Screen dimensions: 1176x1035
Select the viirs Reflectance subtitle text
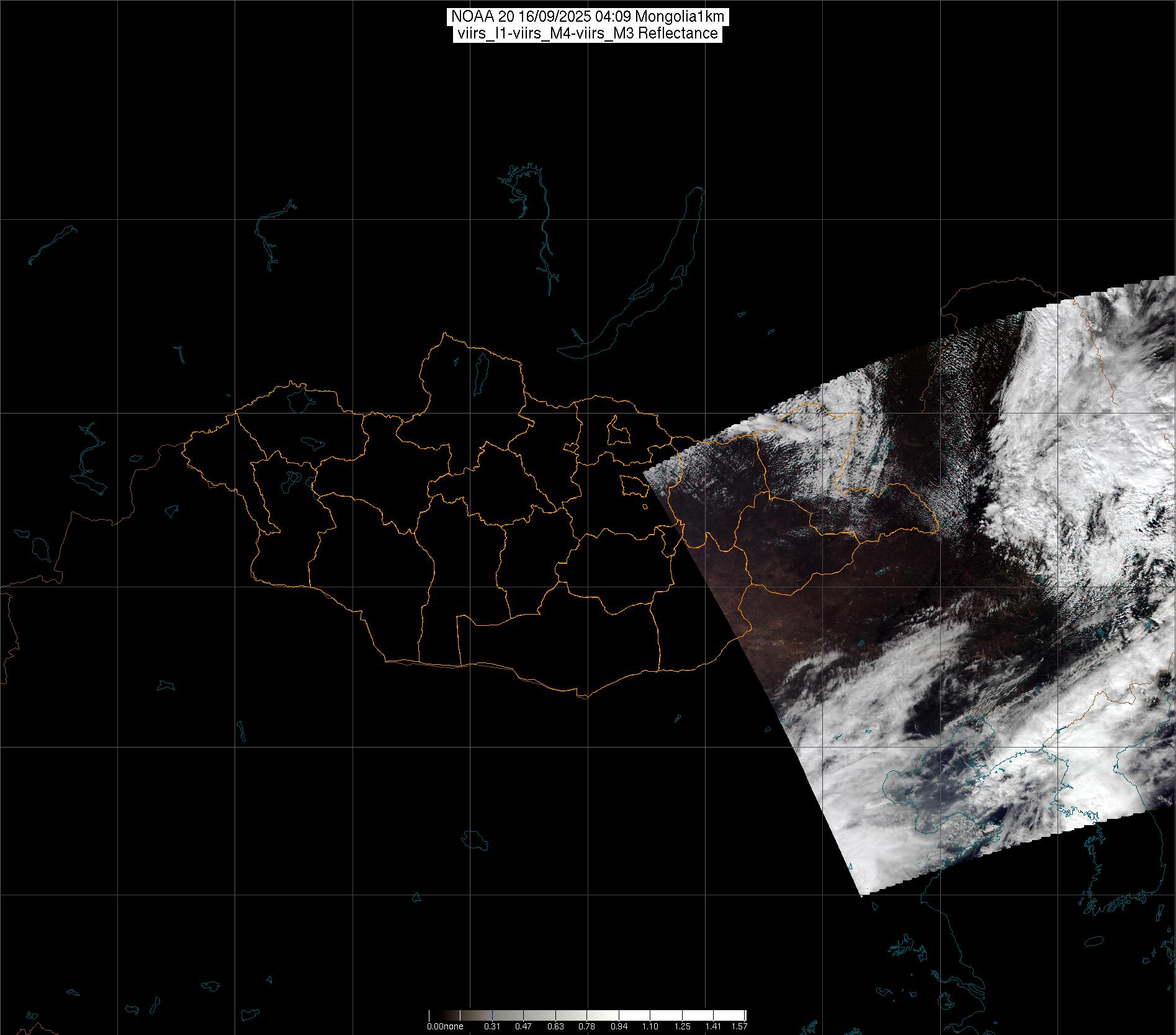[587, 34]
